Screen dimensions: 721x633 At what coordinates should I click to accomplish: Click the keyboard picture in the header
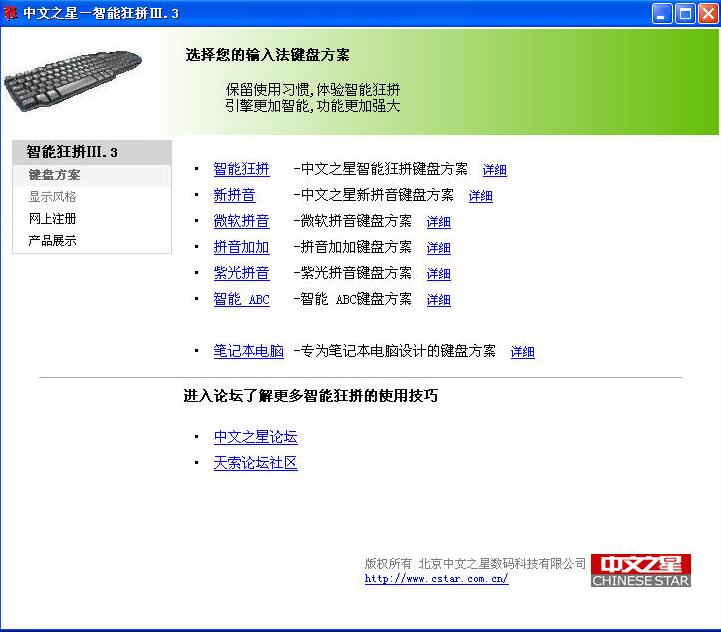73,80
